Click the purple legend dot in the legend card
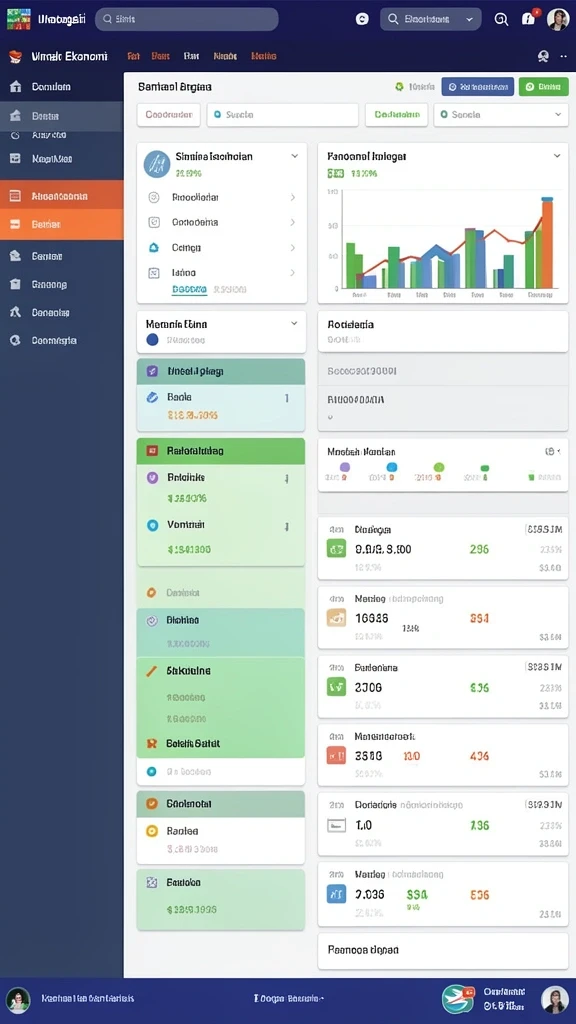This screenshot has width=576, height=1024. click(x=345, y=467)
